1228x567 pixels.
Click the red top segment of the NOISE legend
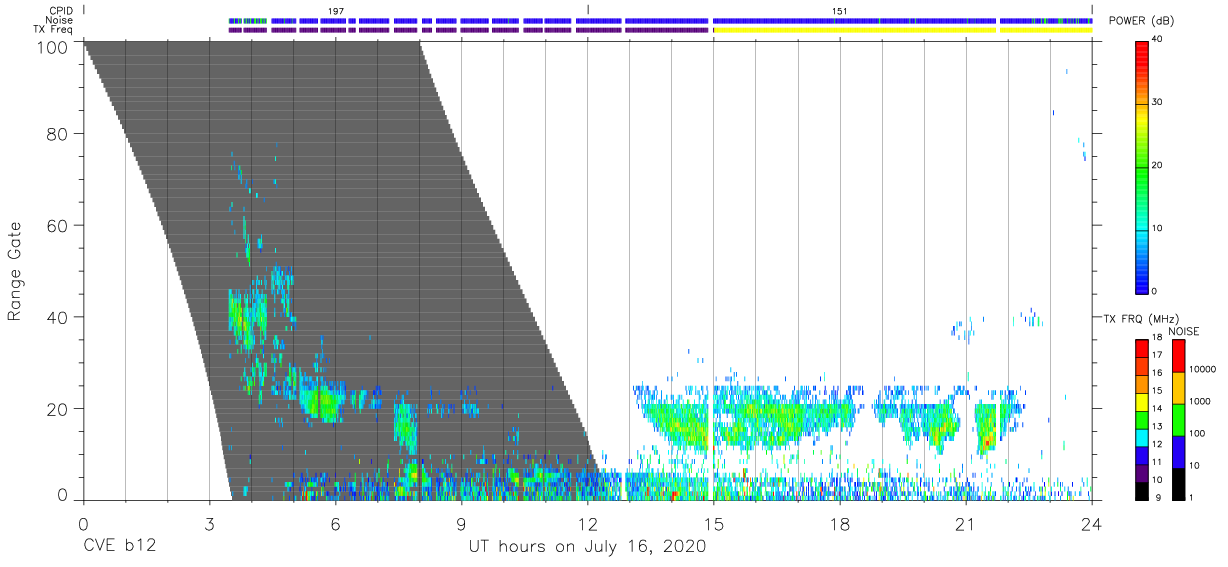tap(1178, 355)
